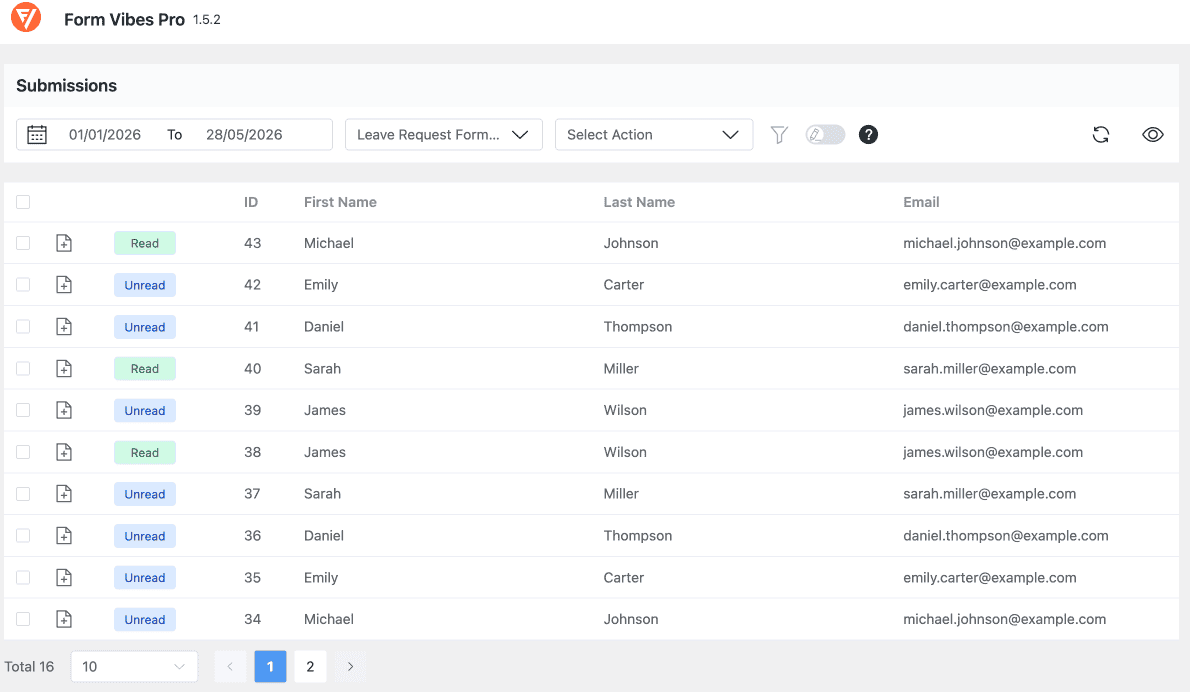Select checkbox for submission ID 34

point(24,619)
